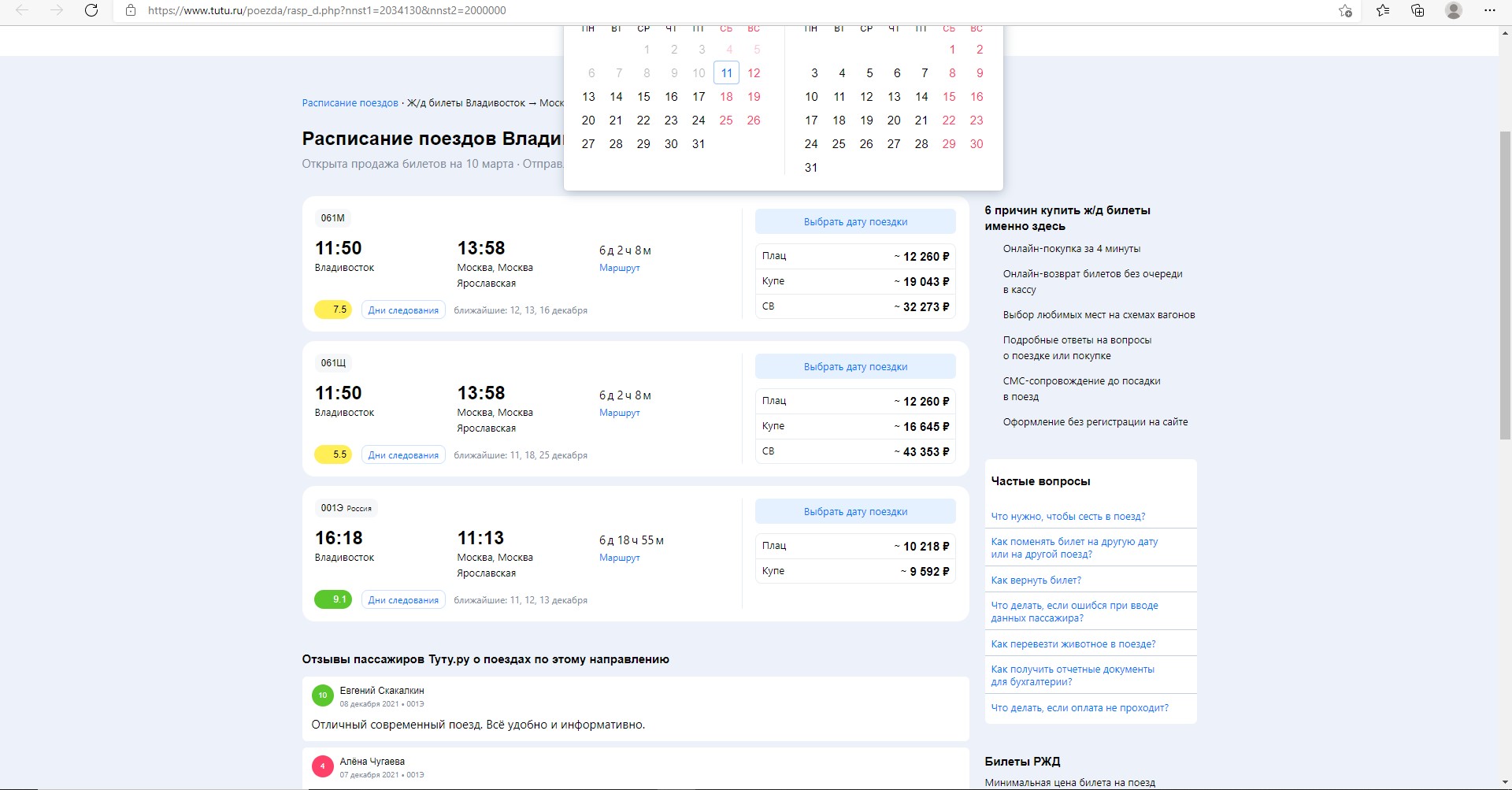Choose Купе 19 043 ₽ on train 061М
The height and width of the screenshot is (790, 1512).
[855, 281]
